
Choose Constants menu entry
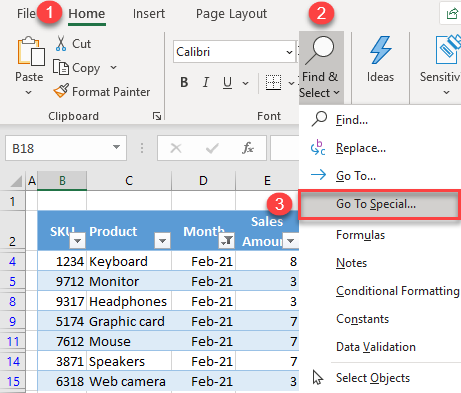[362, 319]
